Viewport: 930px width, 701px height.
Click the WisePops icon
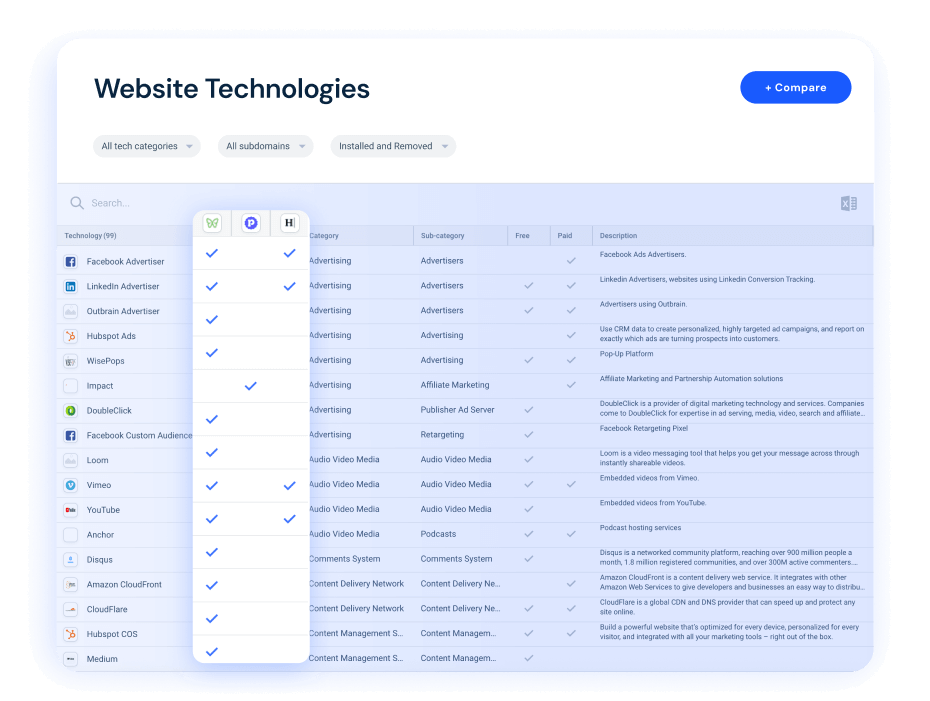(x=71, y=361)
